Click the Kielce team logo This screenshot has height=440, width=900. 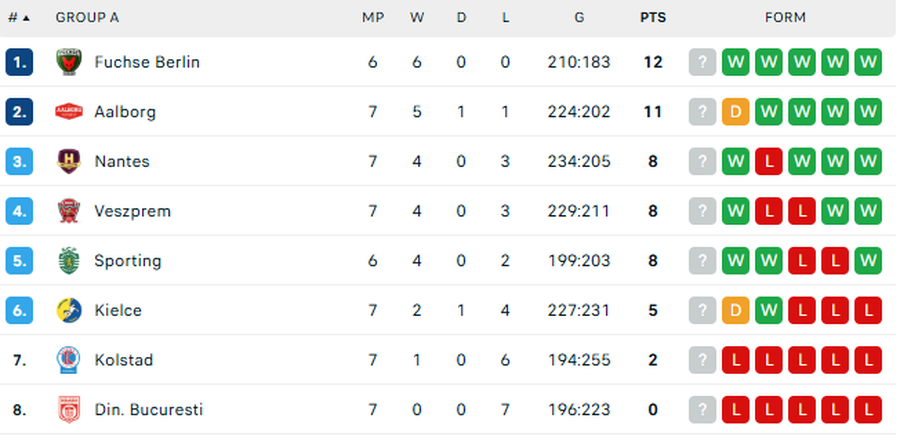68,310
